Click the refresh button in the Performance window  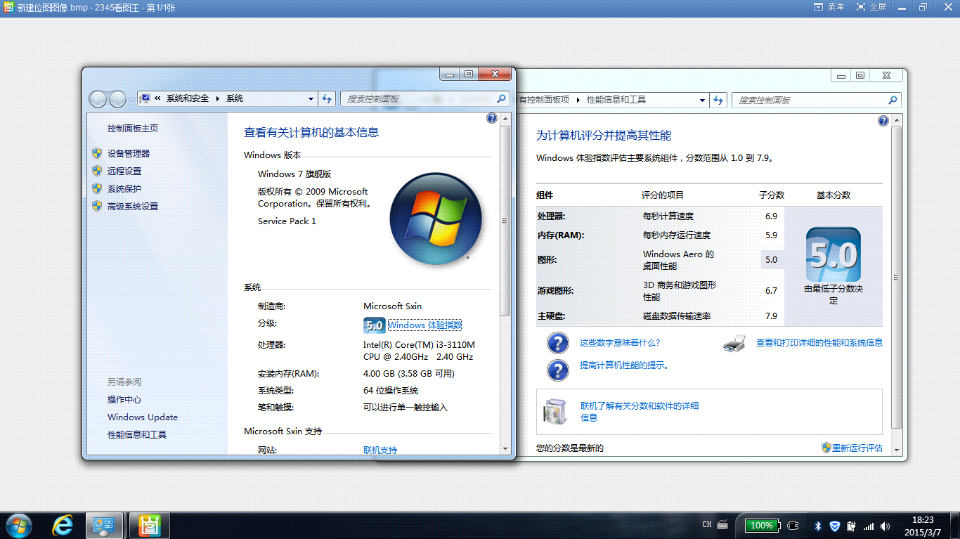coord(718,100)
